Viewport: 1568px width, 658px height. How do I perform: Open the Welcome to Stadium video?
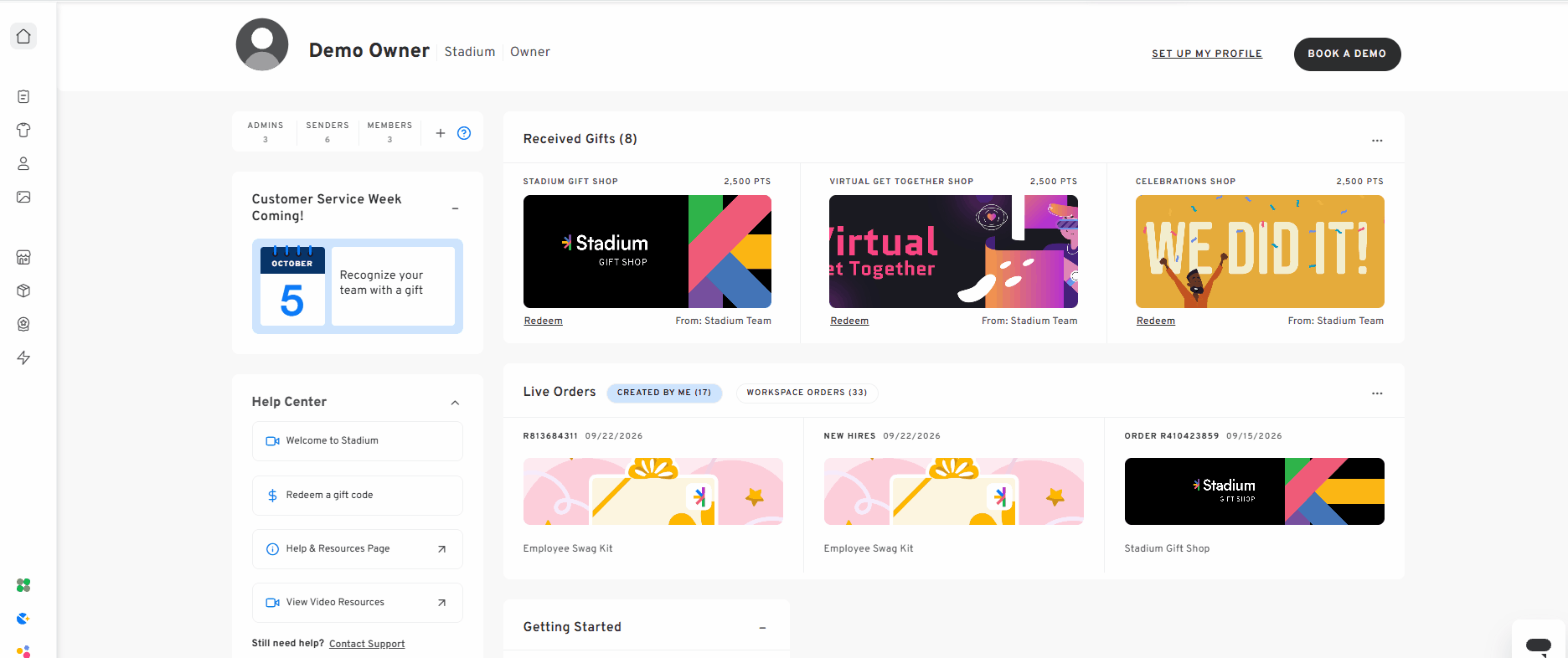pyautogui.click(x=358, y=441)
